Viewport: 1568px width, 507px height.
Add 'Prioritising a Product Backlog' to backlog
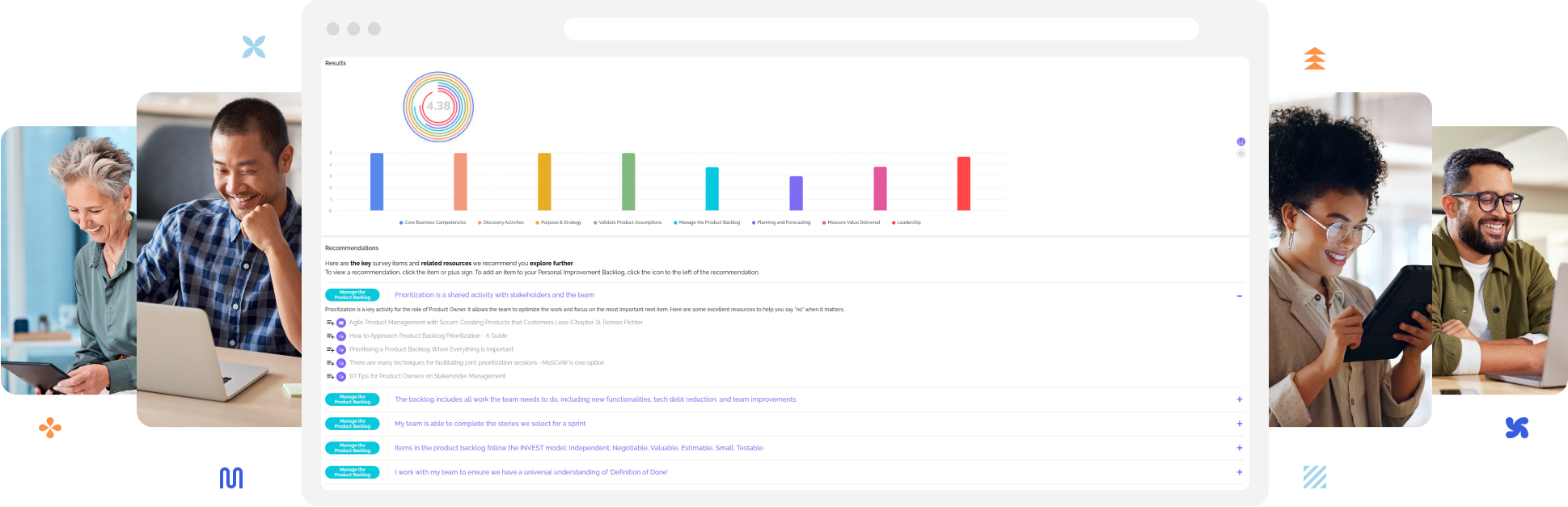330,349
